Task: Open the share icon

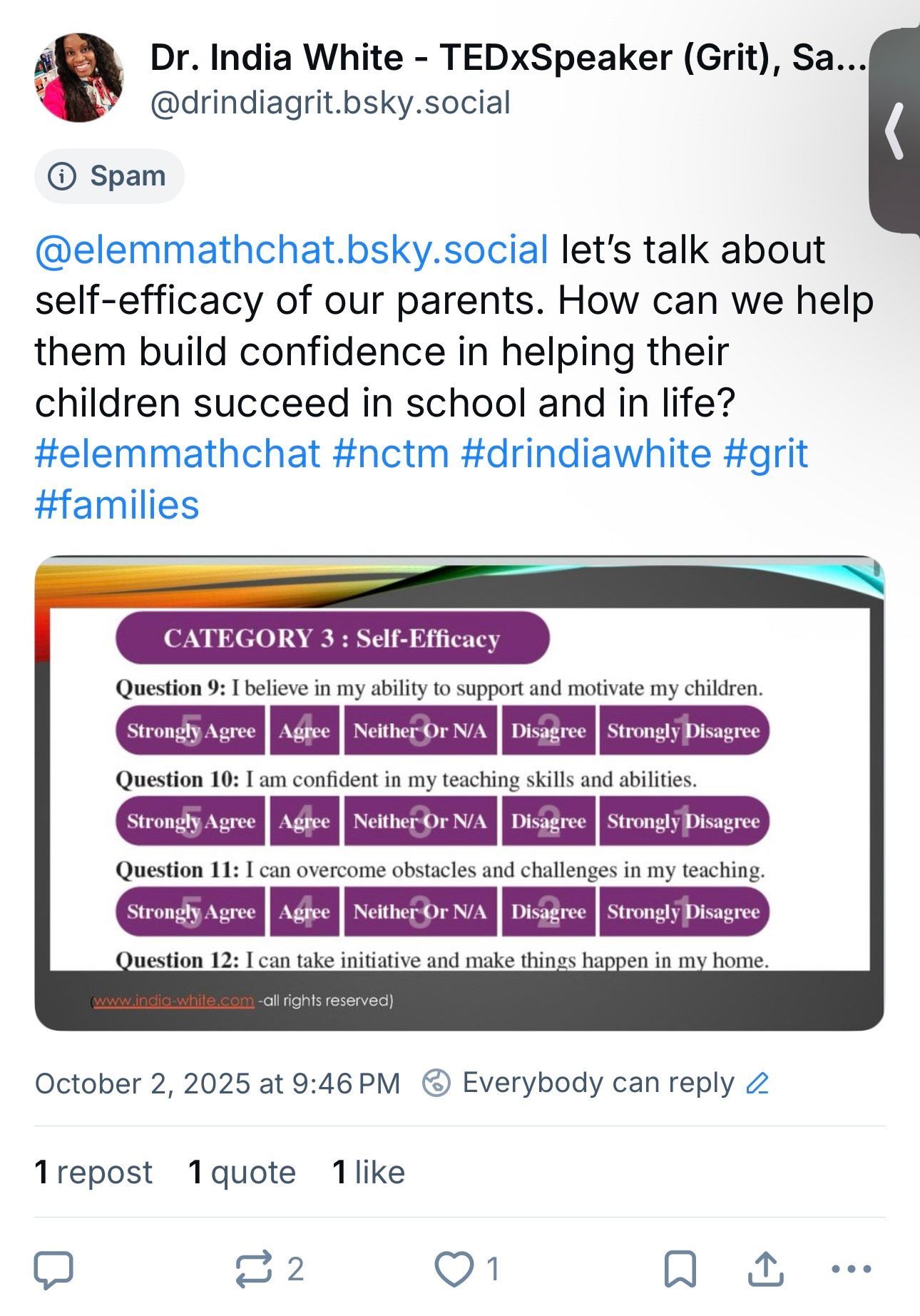Action: (x=765, y=1269)
